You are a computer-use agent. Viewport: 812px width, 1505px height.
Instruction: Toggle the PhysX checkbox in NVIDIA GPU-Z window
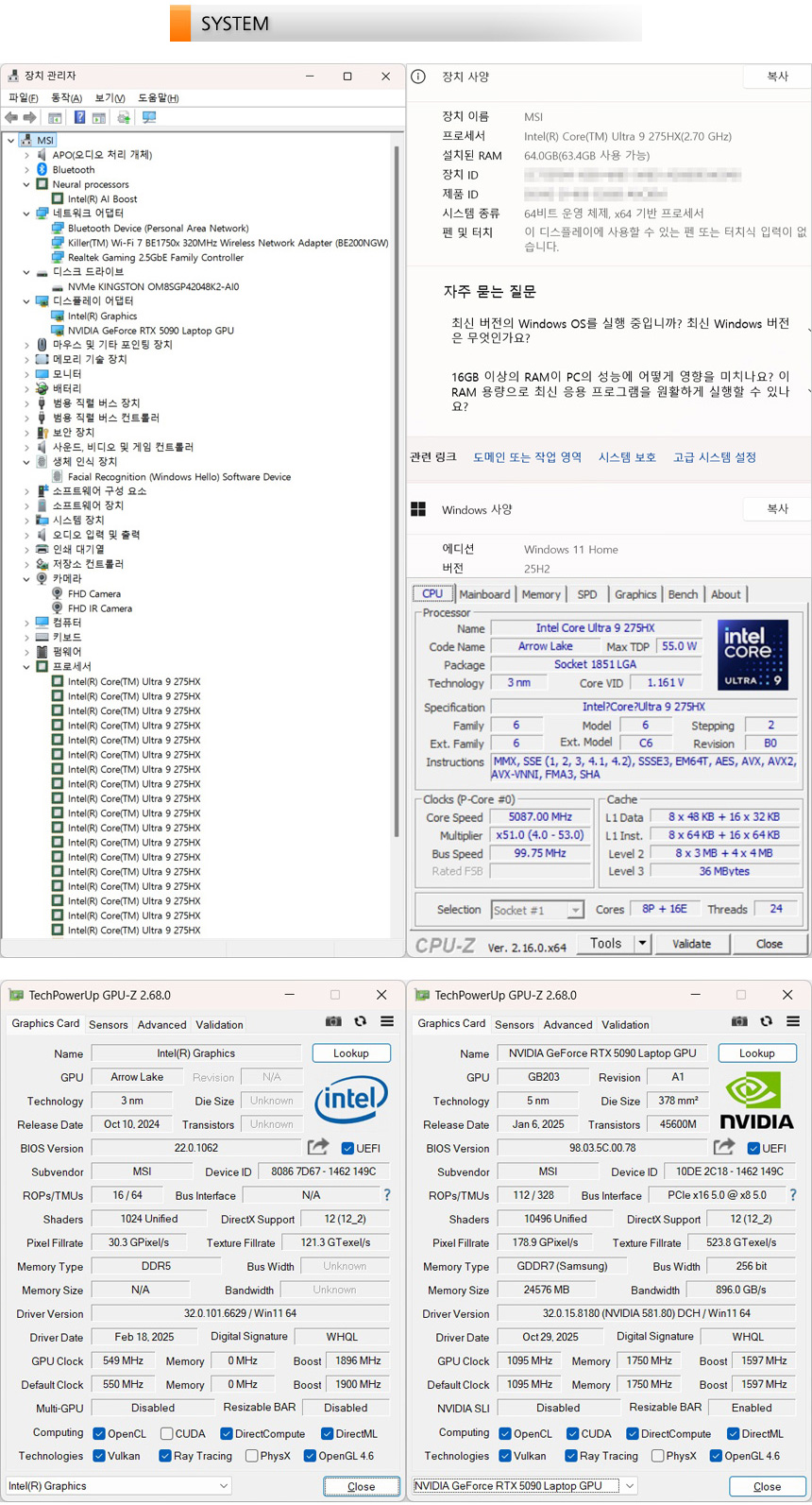[x=657, y=1456]
